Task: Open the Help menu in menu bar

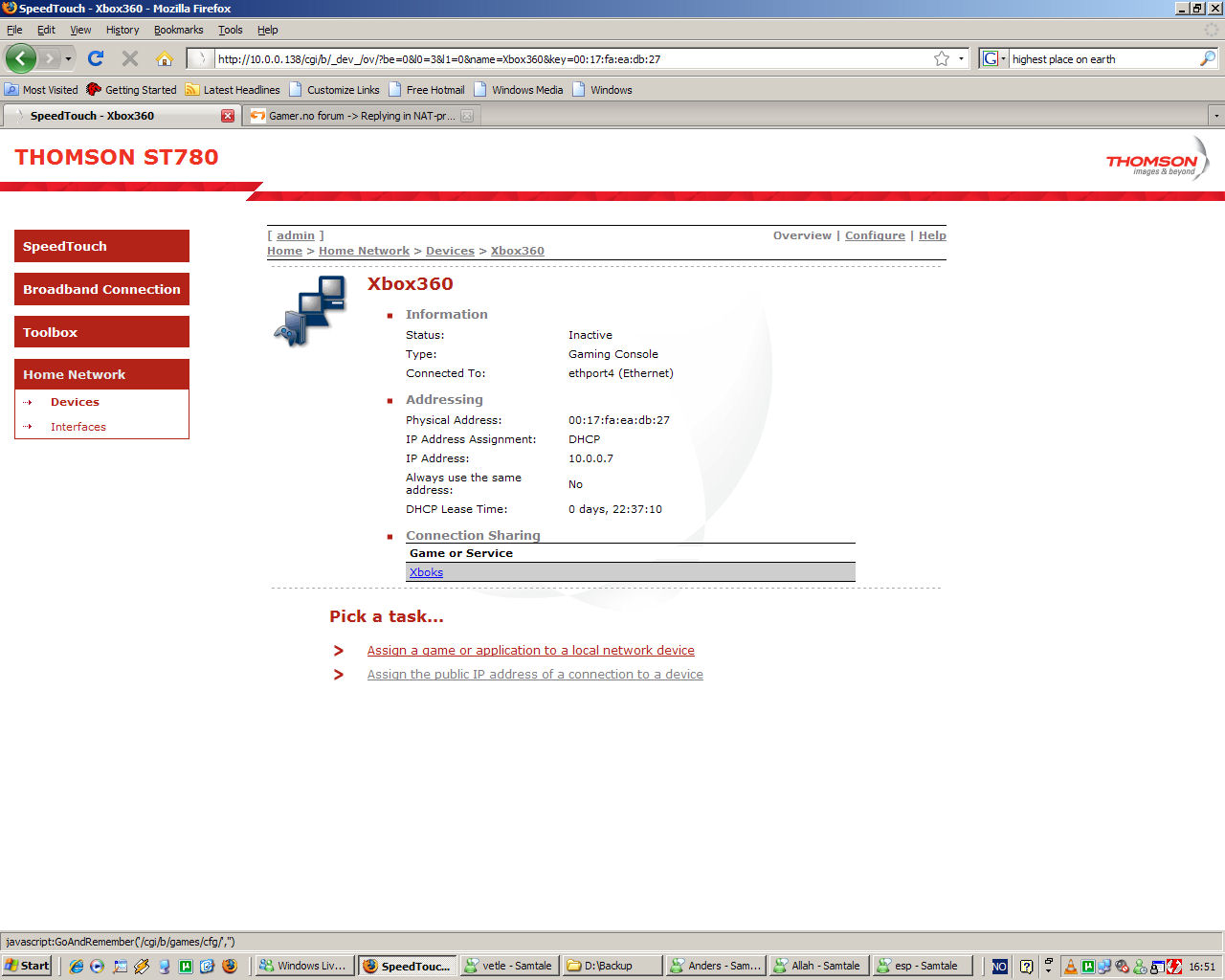Action: (x=267, y=30)
